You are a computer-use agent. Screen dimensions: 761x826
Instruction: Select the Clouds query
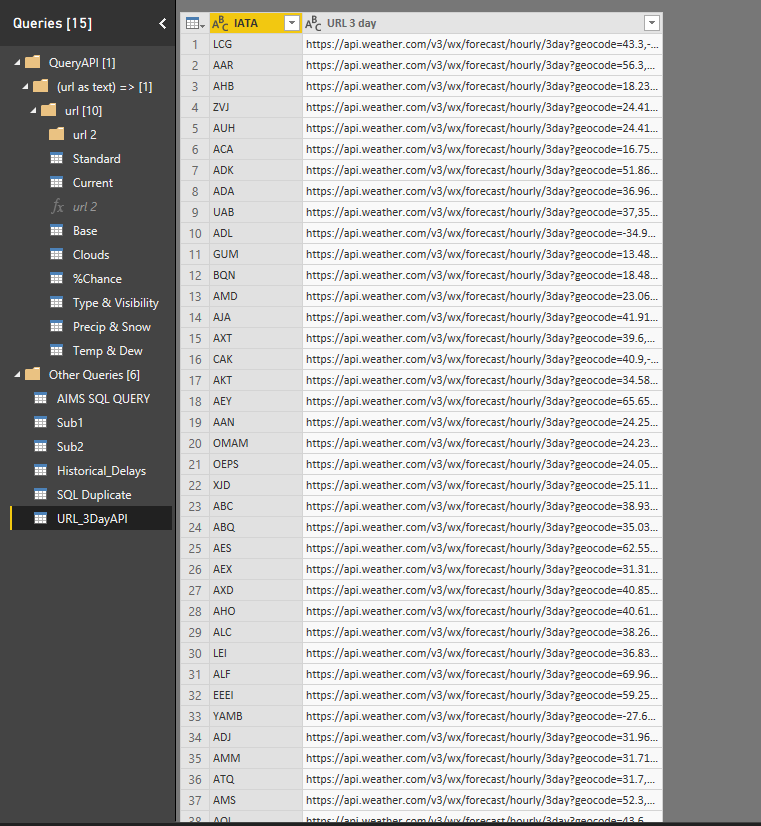[x=91, y=254]
